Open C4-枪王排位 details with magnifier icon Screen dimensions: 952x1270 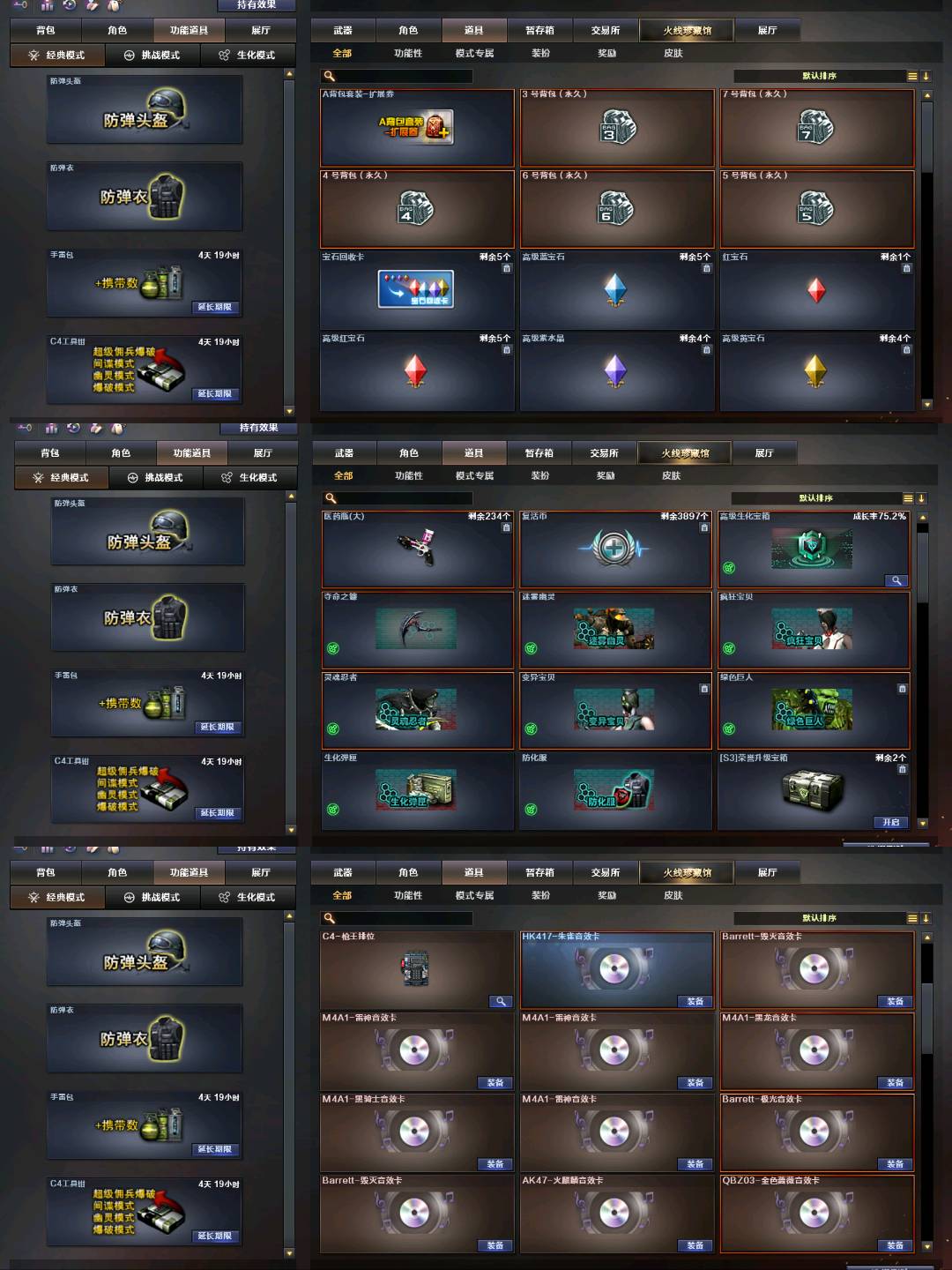point(501,1001)
